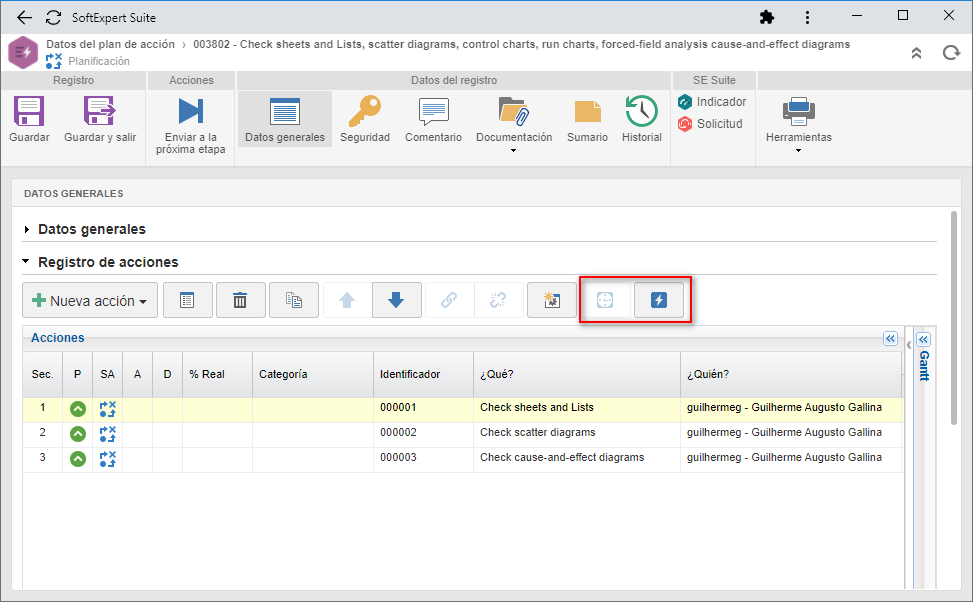Click planning status icon in row 000003
This screenshot has height=602, width=973.
tap(107, 459)
